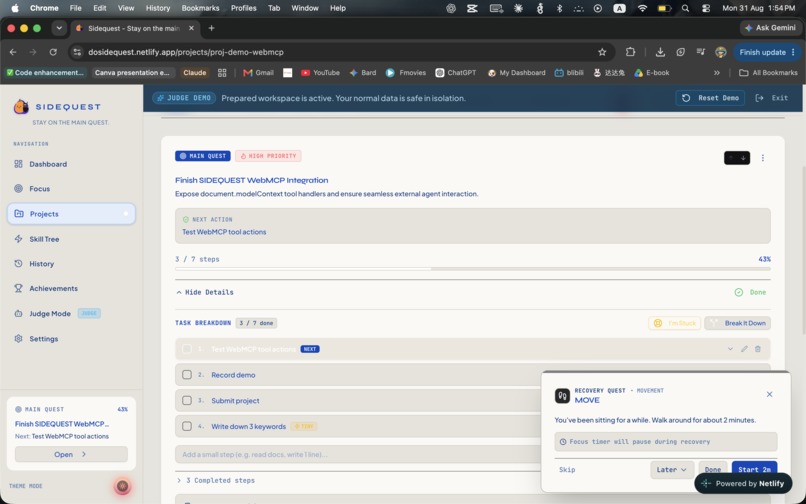Open the All Bookmarks folder
This screenshot has height=504, width=806.
point(768,73)
